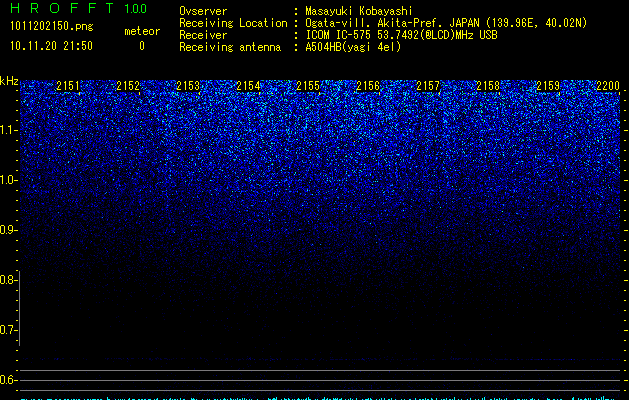Screen dimensions: 629x400
Task: Click the 2155 time marker
Action: click(308, 86)
